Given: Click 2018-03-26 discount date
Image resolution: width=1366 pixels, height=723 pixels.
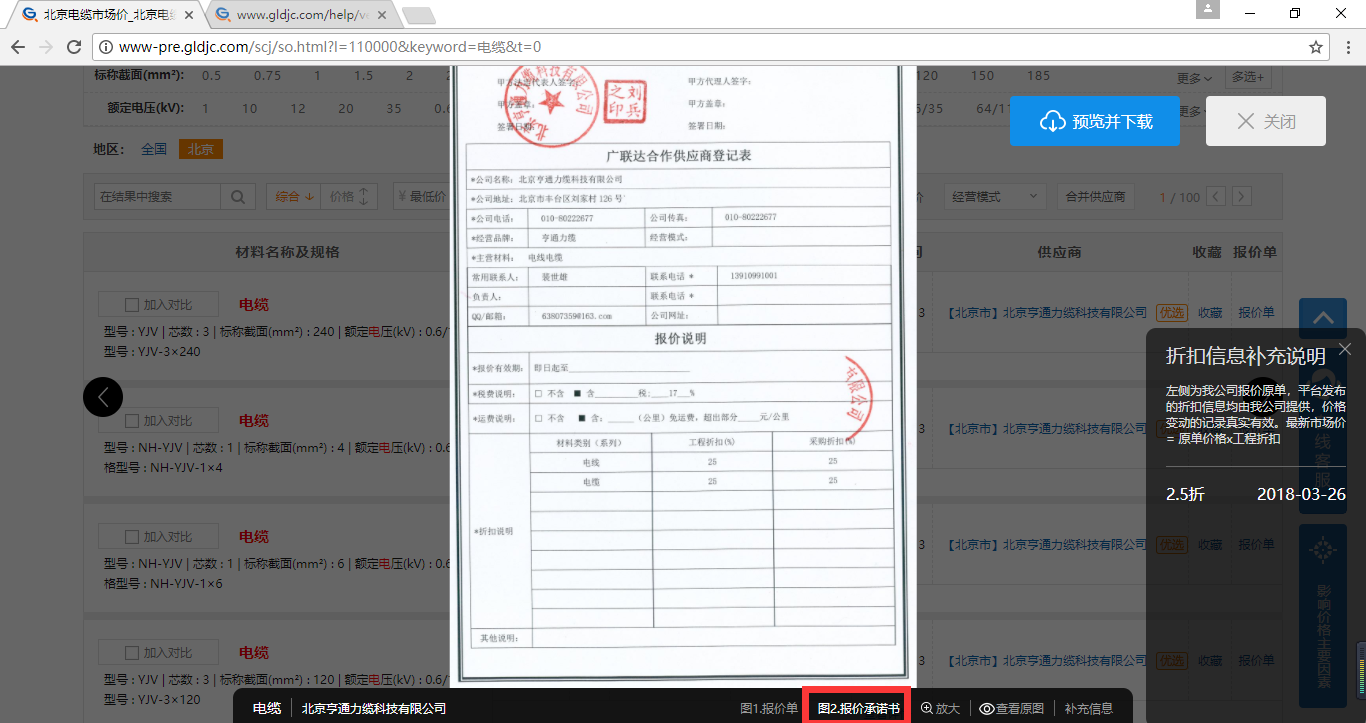Looking at the screenshot, I should tap(1301, 495).
